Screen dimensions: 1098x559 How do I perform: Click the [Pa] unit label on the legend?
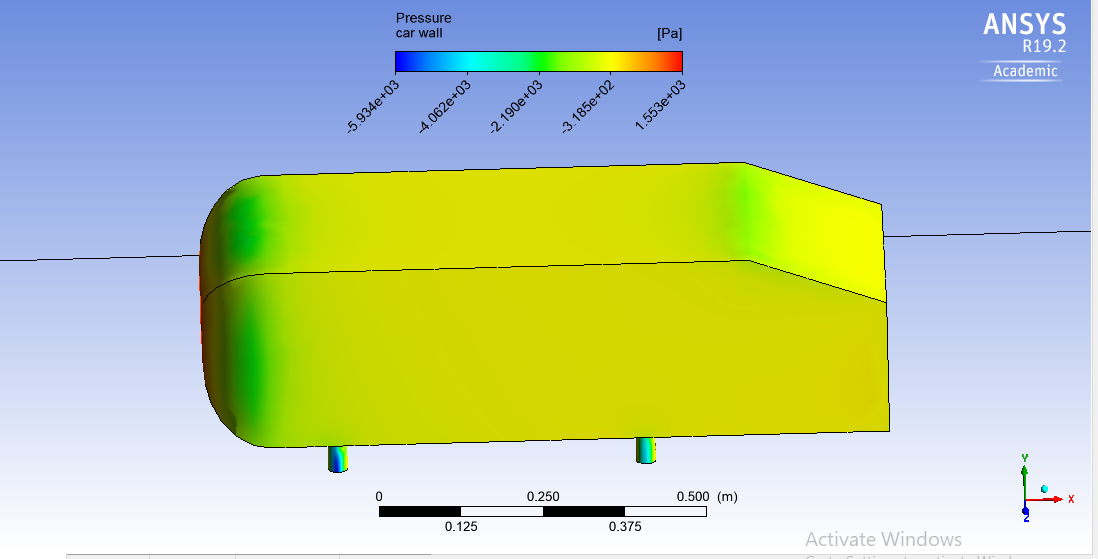click(x=669, y=33)
